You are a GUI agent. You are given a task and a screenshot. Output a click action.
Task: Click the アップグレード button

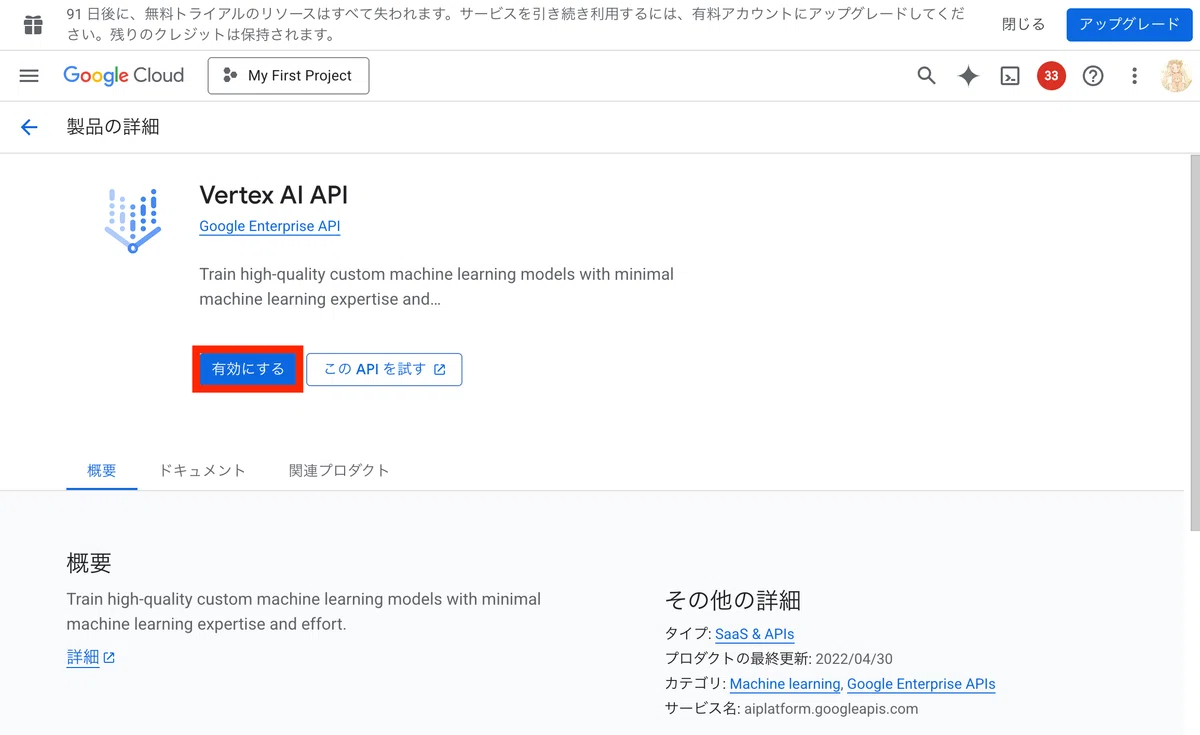coord(1129,25)
